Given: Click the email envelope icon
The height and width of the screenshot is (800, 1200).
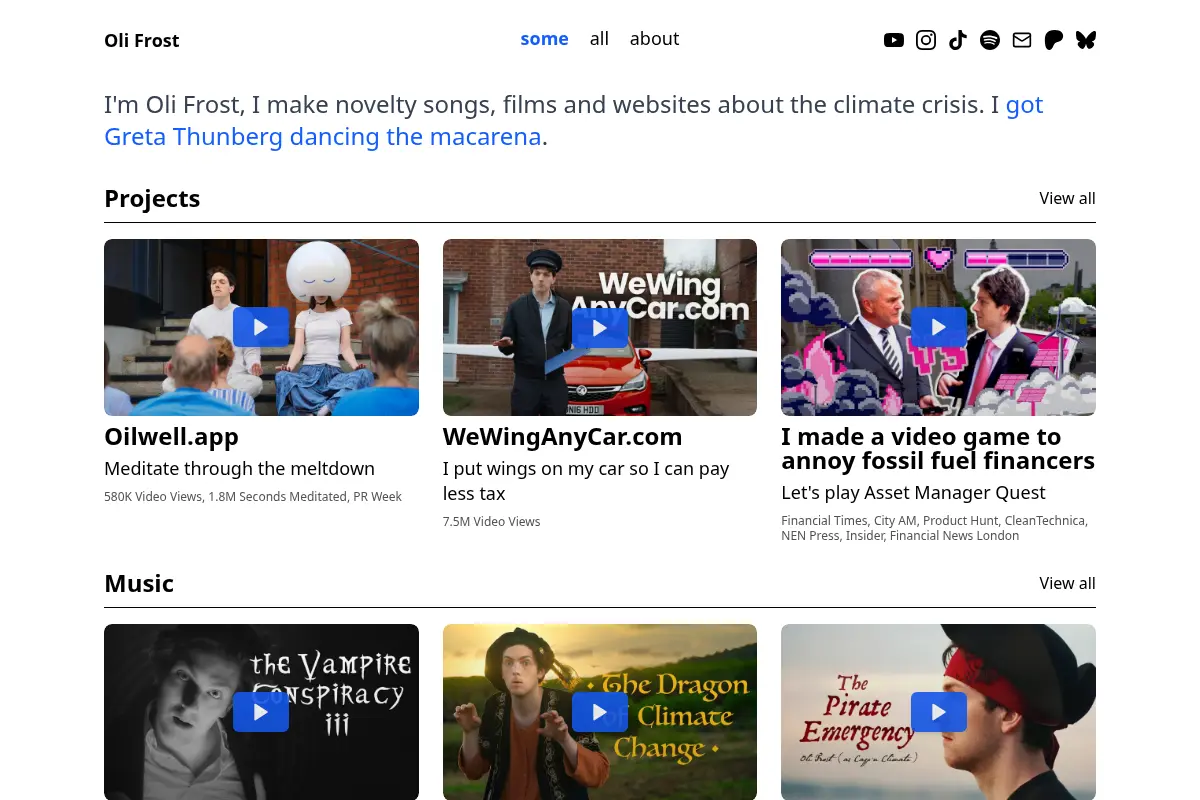Looking at the screenshot, I should 1022,40.
